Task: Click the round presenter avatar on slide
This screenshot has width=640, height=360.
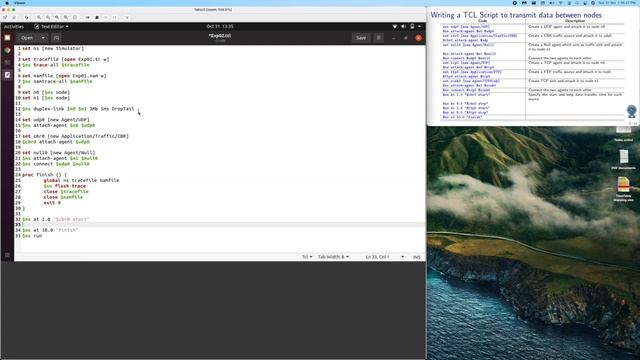Action: click(x=632, y=111)
